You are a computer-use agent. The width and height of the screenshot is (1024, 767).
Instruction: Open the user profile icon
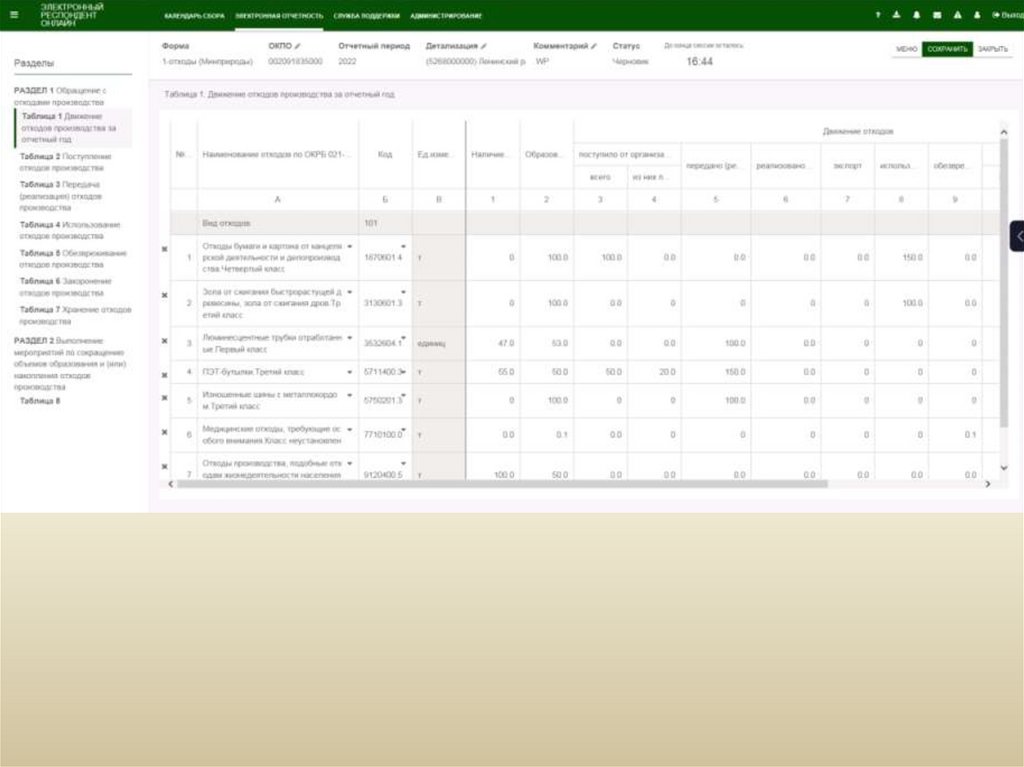977,14
